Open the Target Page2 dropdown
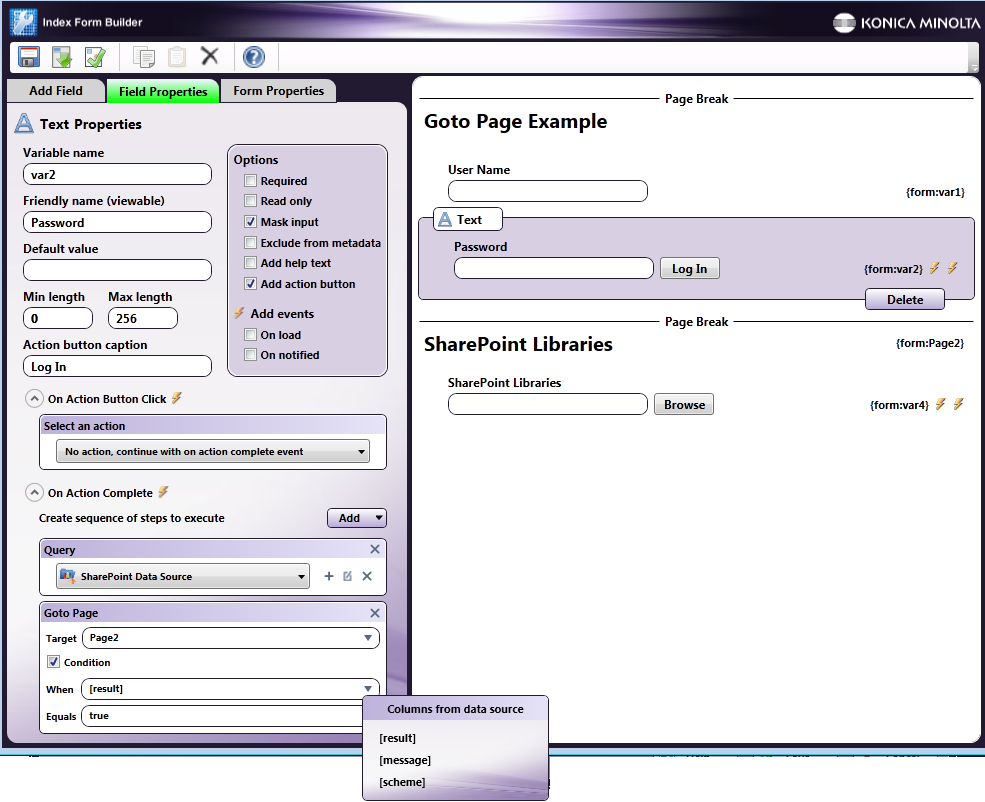 tap(231, 638)
